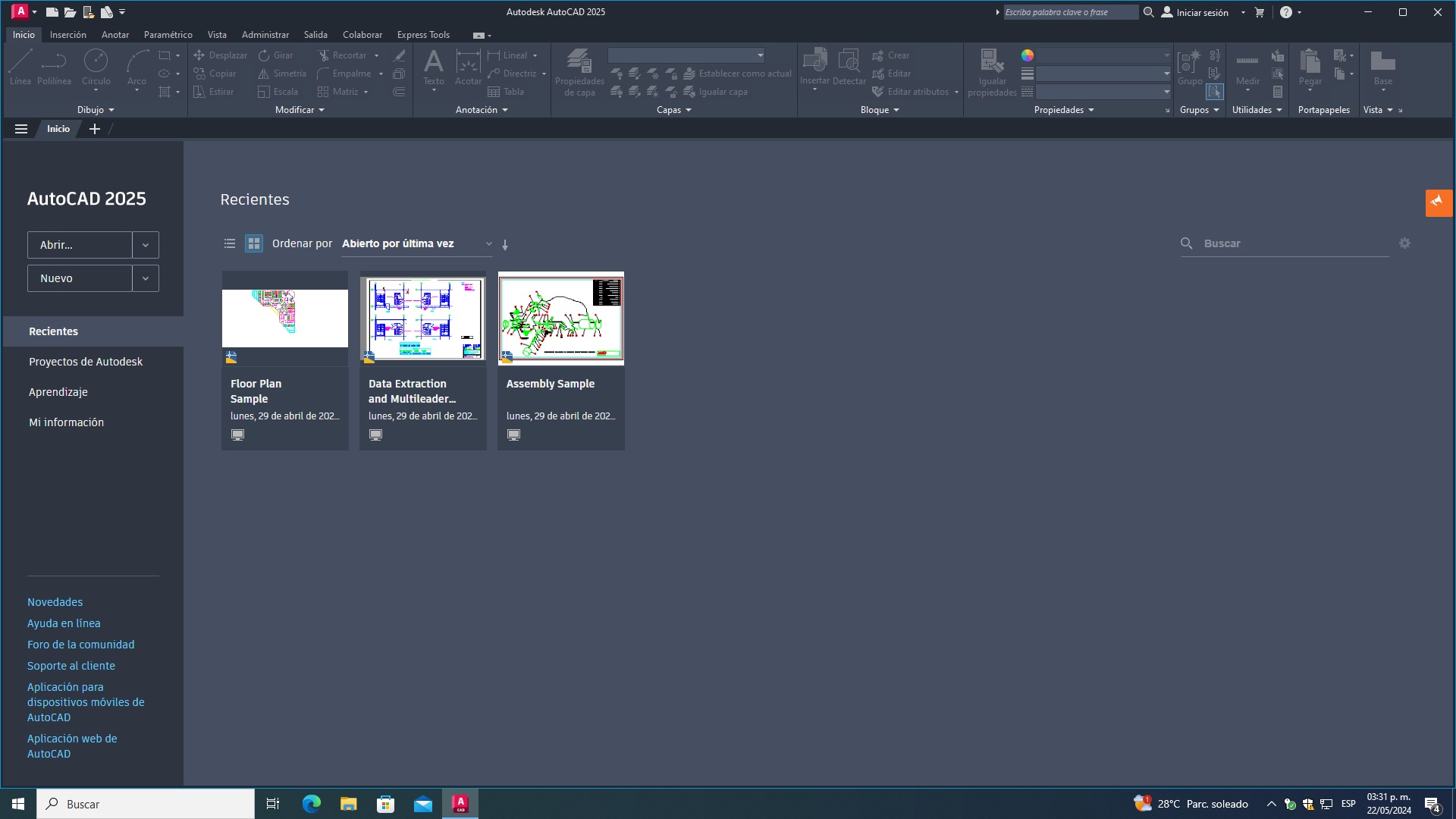The image size is (1456, 819).
Task: Click the Nuevo button
Action: (x=80, y=278)
